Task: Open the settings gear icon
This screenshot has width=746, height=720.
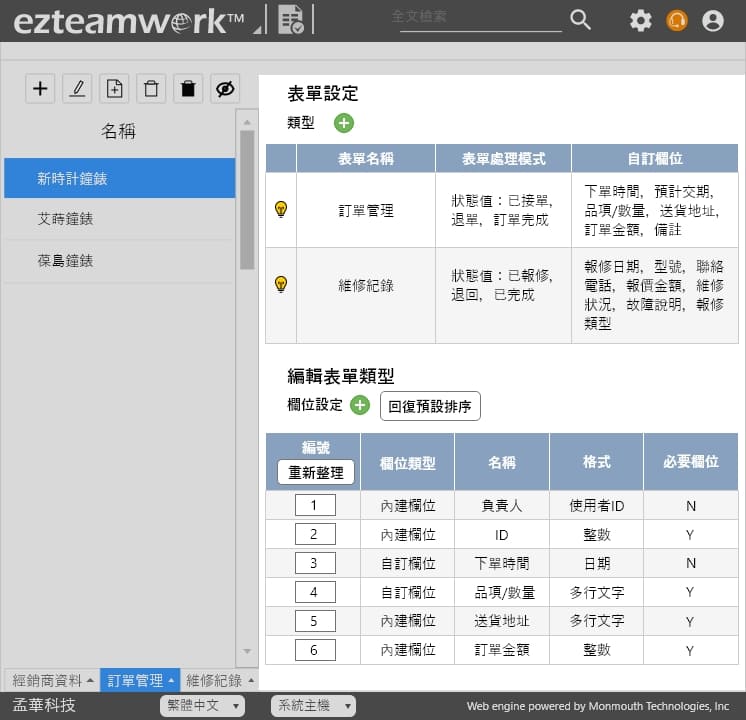Action: pos(640,20)
